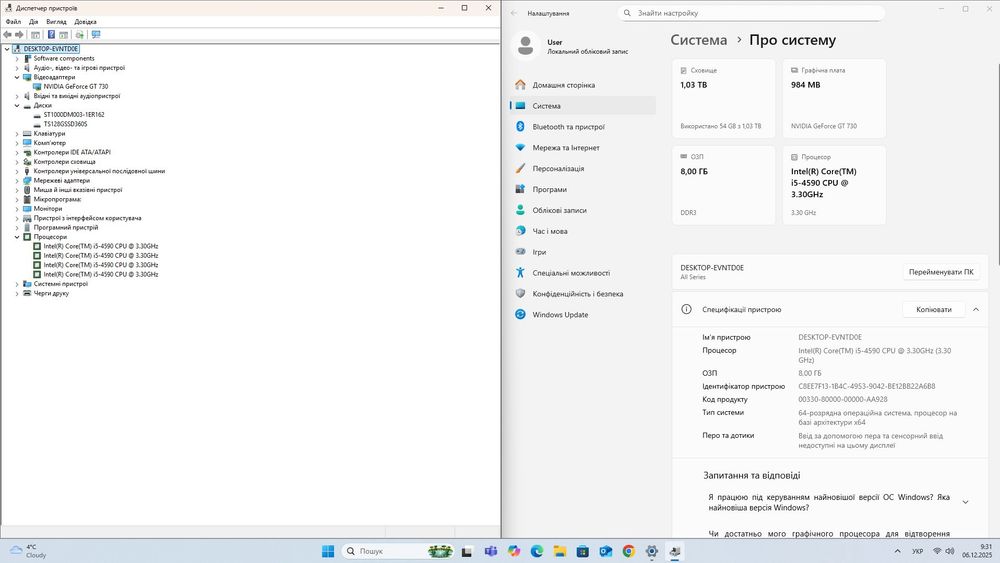
Task: Collapse the DESKTOP-EVNTD0E root node arrow
Action: 7,49
